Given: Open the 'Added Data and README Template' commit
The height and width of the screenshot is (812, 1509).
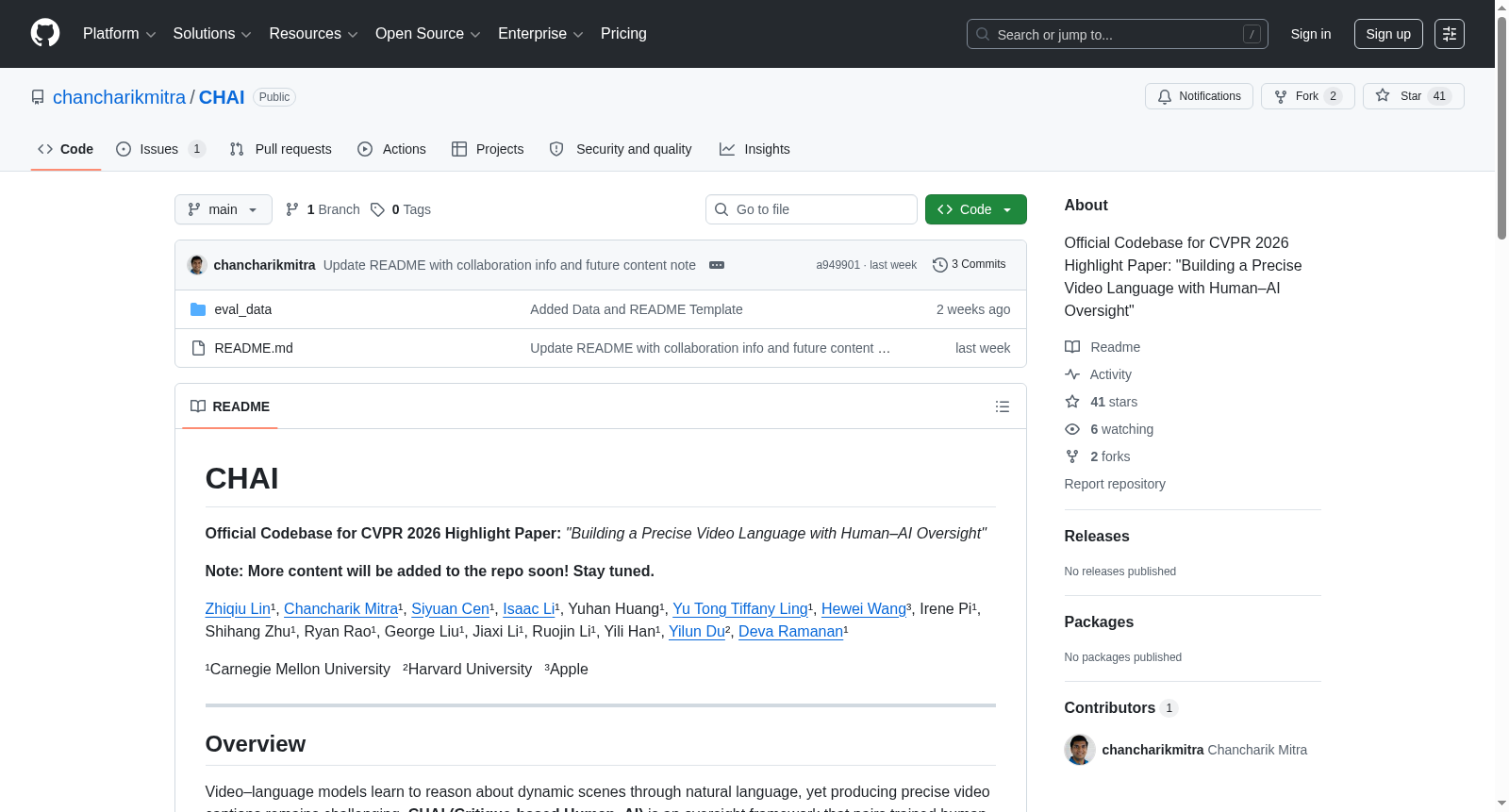Looking at the screenshot, I should [x=637, y=309].
